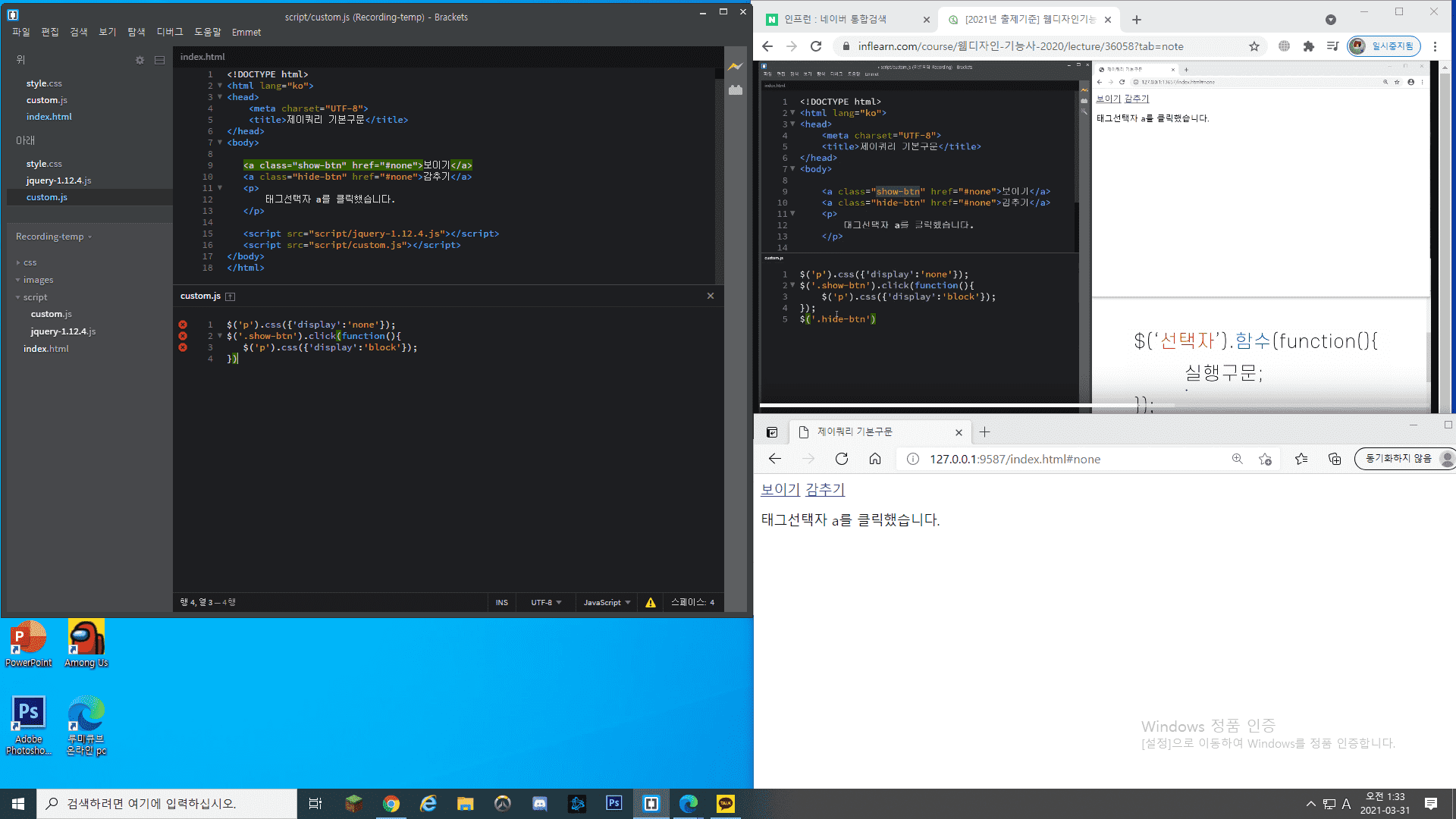Open JavaScript language mode dropdown
Screen dimensions: 1456x819
click(607, 602)
